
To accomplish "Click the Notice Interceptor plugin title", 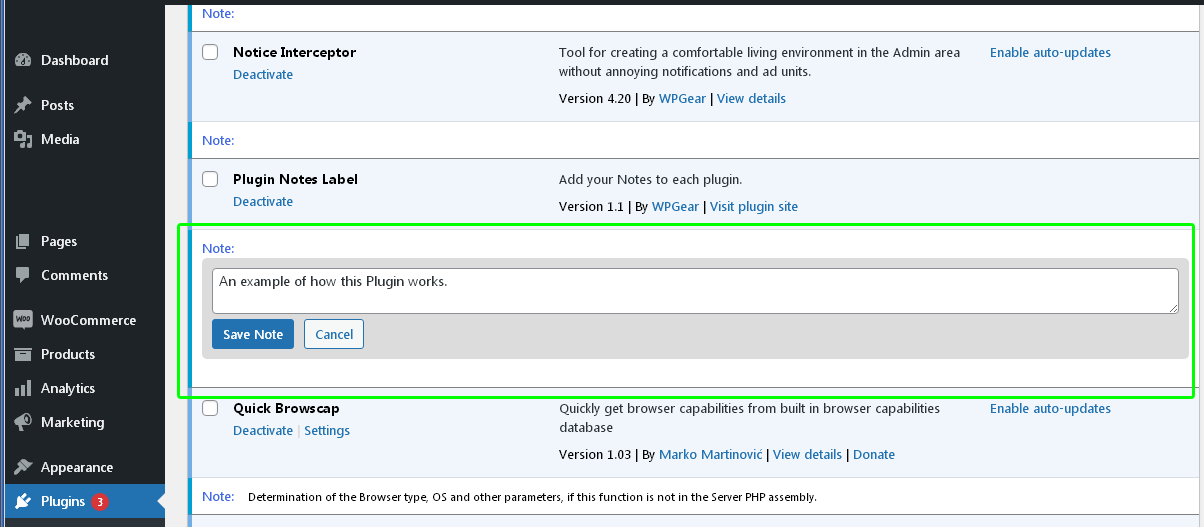I will [x=294, y=52].
